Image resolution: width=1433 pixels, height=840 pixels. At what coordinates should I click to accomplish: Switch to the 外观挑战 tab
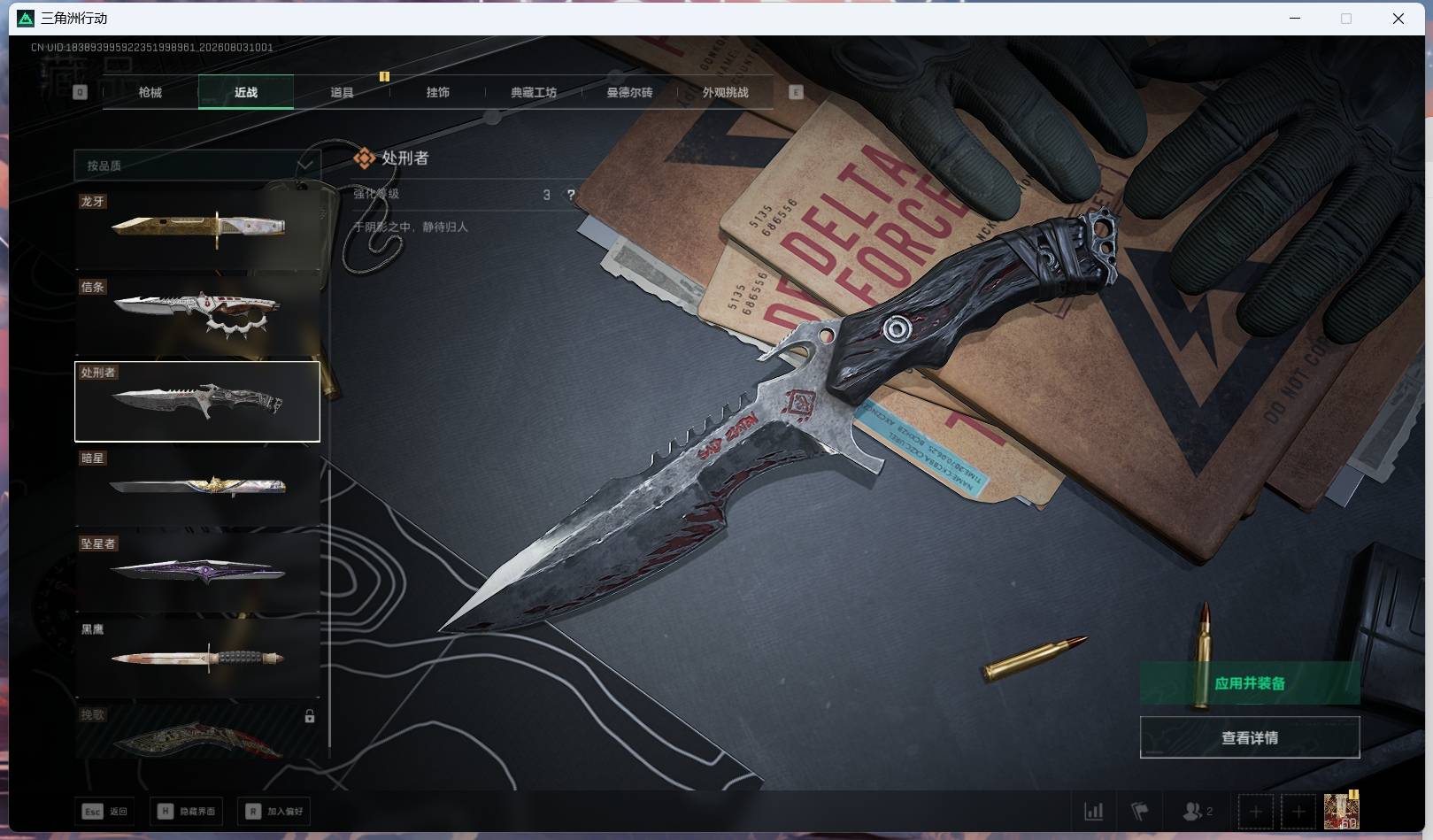click(725, 92)
